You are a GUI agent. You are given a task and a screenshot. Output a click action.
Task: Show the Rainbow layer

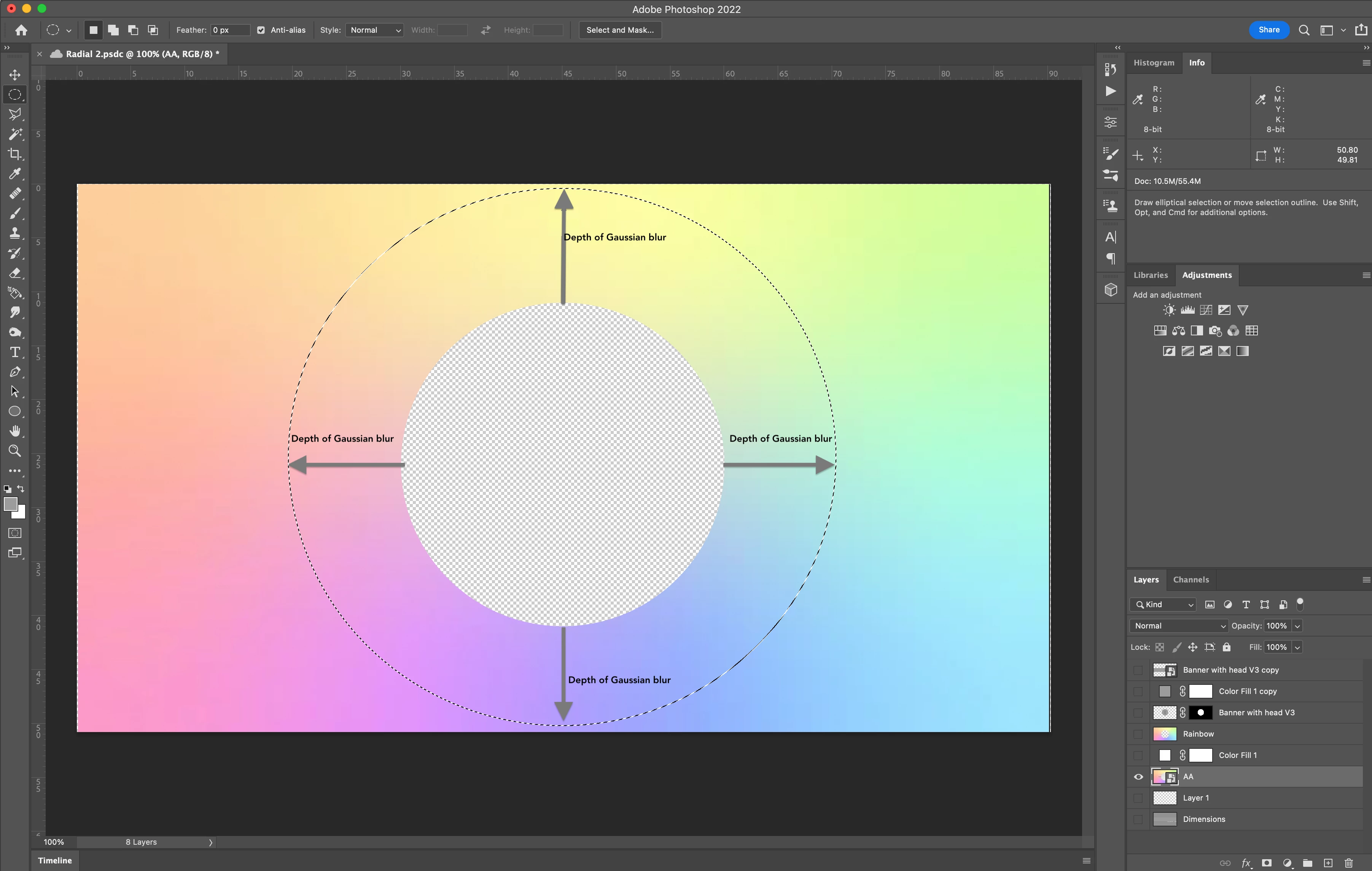tap(1138, 734)
